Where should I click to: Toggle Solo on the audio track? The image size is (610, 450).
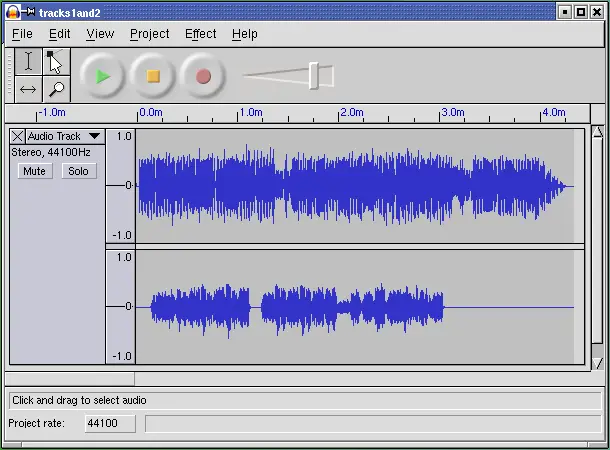(x=78, y=171)
